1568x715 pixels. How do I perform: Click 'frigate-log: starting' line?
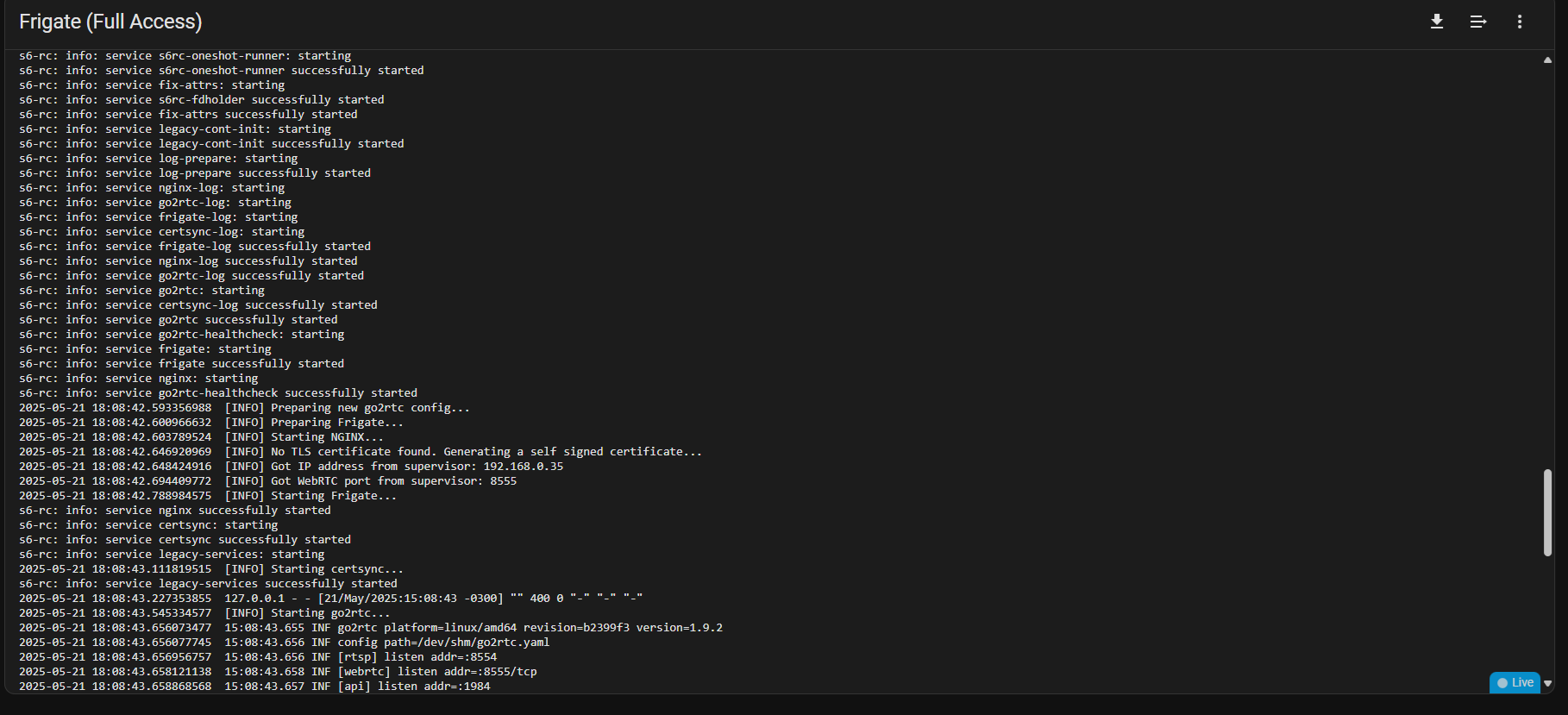pos(159,217)
